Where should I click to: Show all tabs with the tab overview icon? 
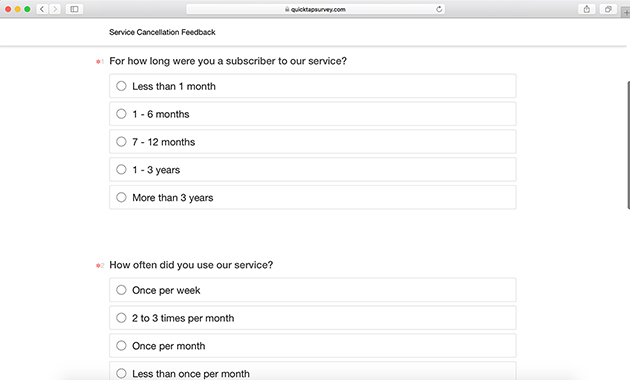tap(608, 9)
